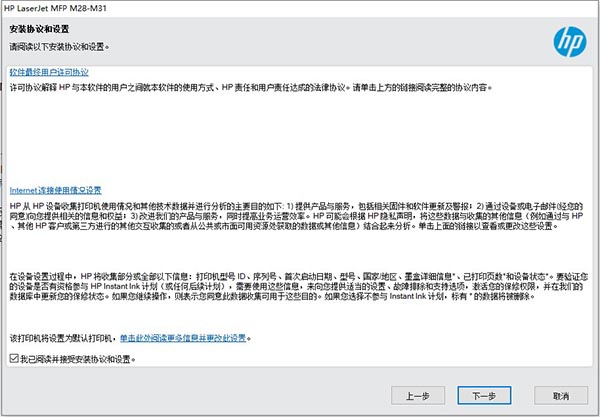Click the 单击此处阅读更多信息并更改此设置 link
Viewport: 600px width, 417px height.
click(x=183, y=338)
